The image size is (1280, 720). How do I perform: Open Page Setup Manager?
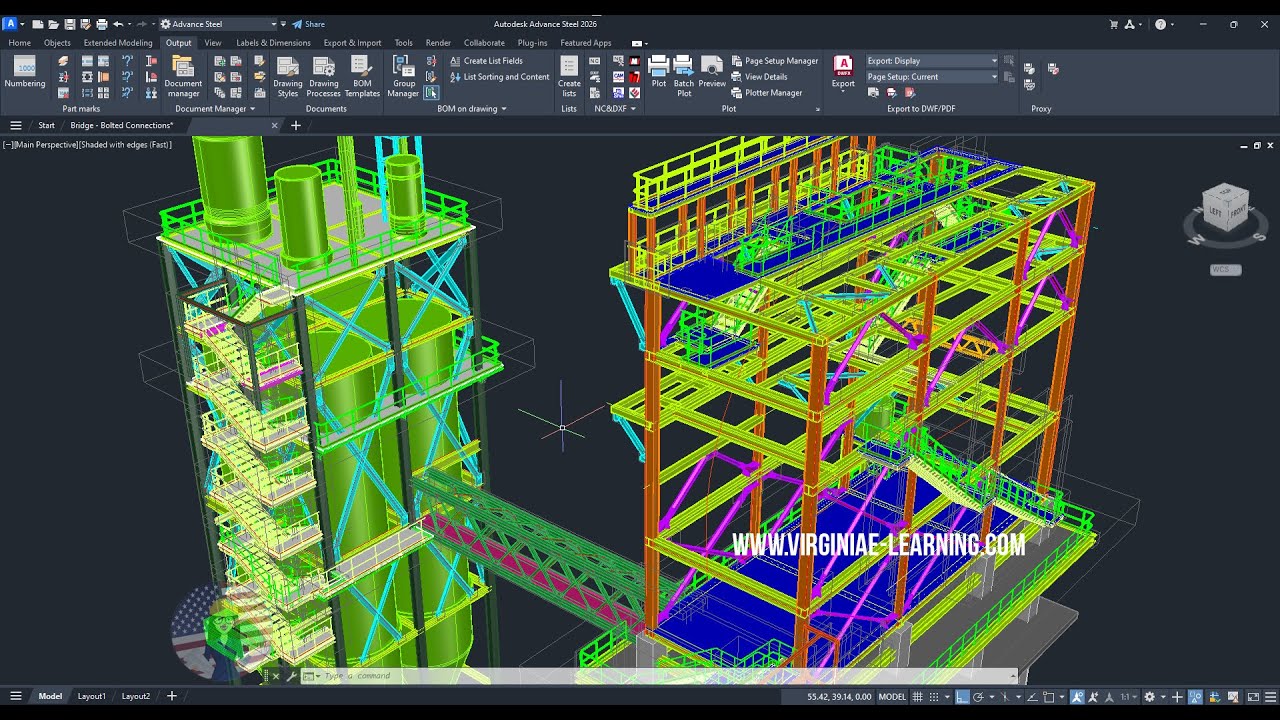point(775,61)
